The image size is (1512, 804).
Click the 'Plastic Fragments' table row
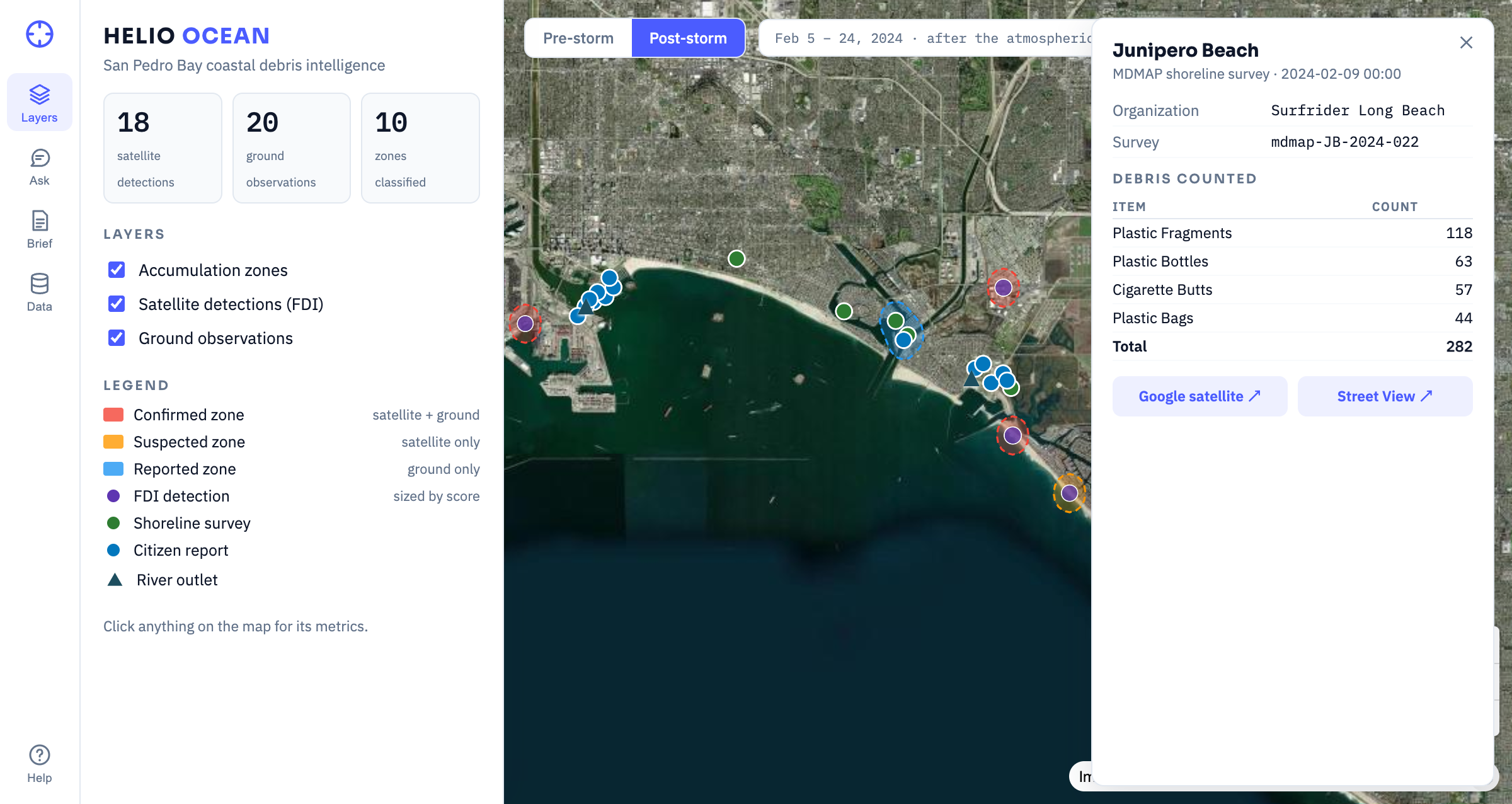pyautogui.click(x=1292, y=233)
